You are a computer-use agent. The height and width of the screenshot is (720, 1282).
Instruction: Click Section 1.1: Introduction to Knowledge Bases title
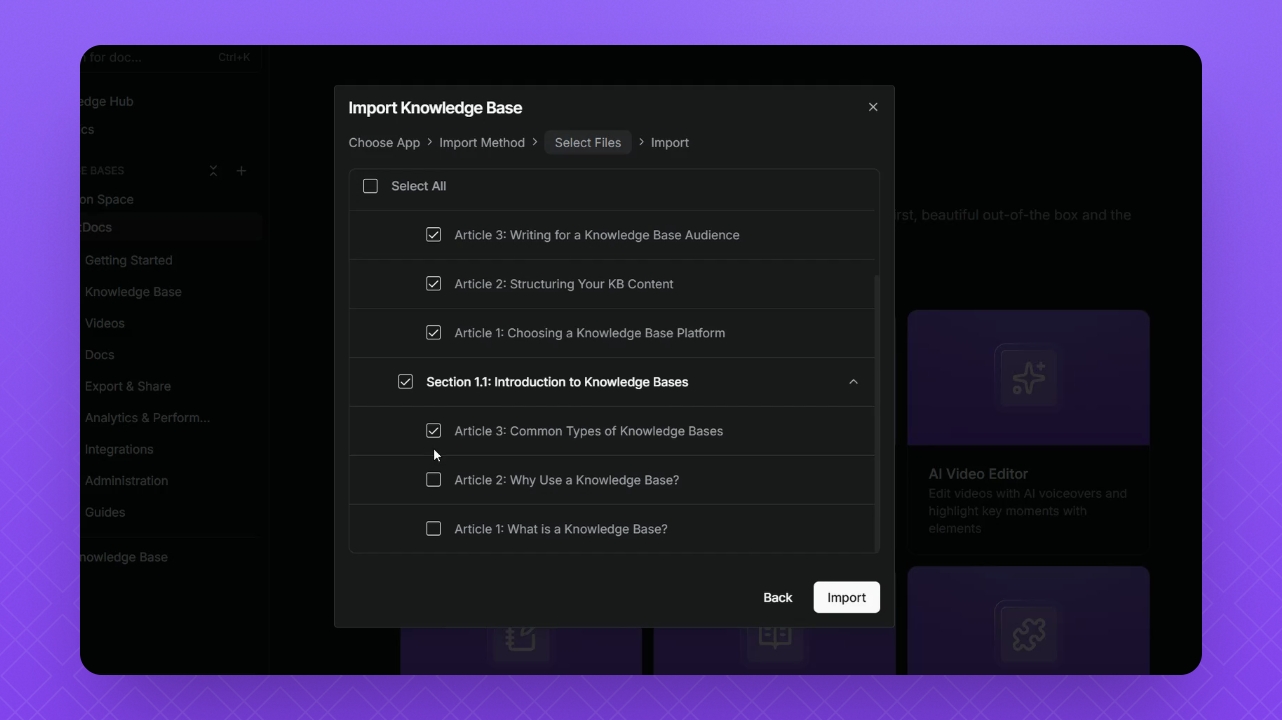[x=557, y=382]
